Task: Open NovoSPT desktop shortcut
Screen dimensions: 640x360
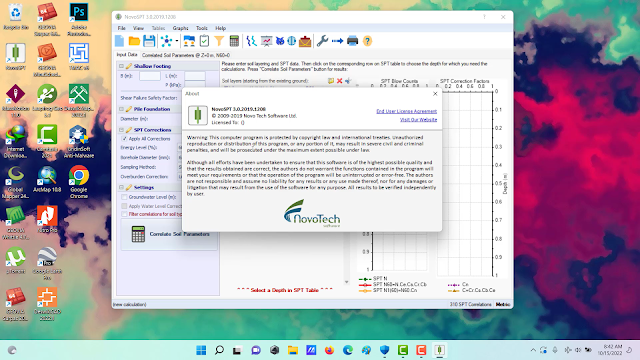Action: tap(16, 57)
